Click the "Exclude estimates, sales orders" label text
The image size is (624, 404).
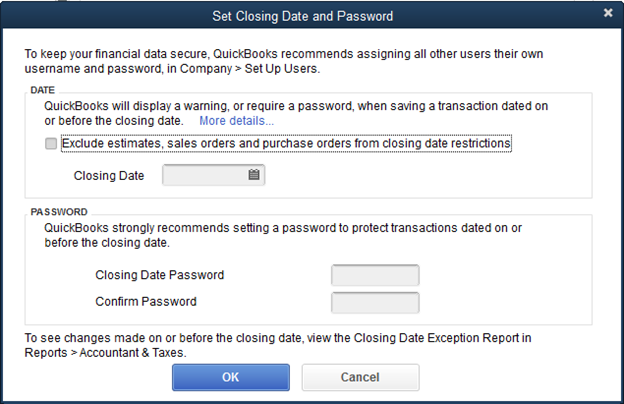coord(286,144)
